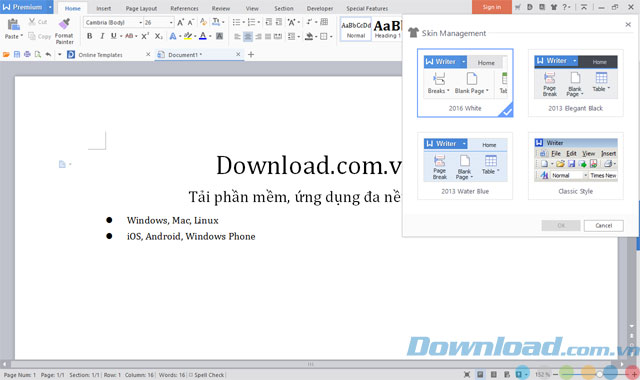Click the print icon in quick toolbar
640x380 pixels.
click(27, 54)
